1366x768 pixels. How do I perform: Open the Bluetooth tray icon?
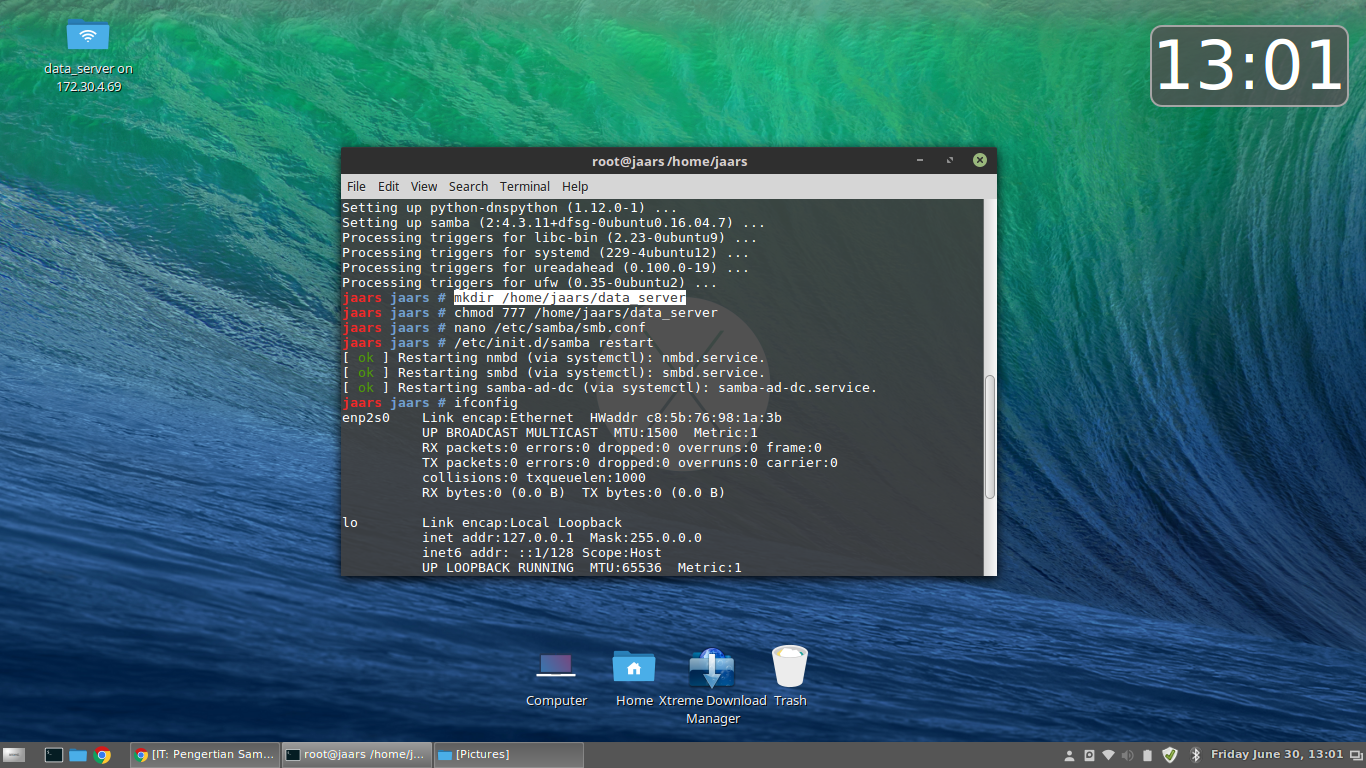(x=1194, y=755)
